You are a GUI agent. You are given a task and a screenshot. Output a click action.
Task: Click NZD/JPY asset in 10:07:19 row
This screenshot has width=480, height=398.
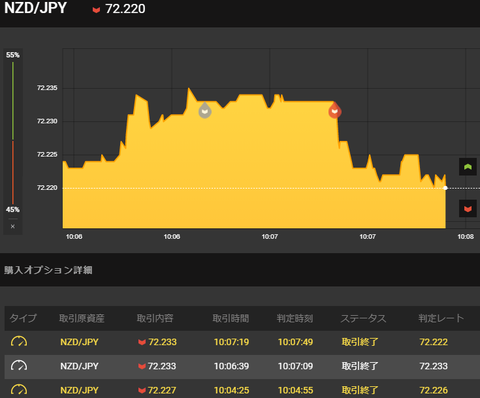click(x=79, y=342)
